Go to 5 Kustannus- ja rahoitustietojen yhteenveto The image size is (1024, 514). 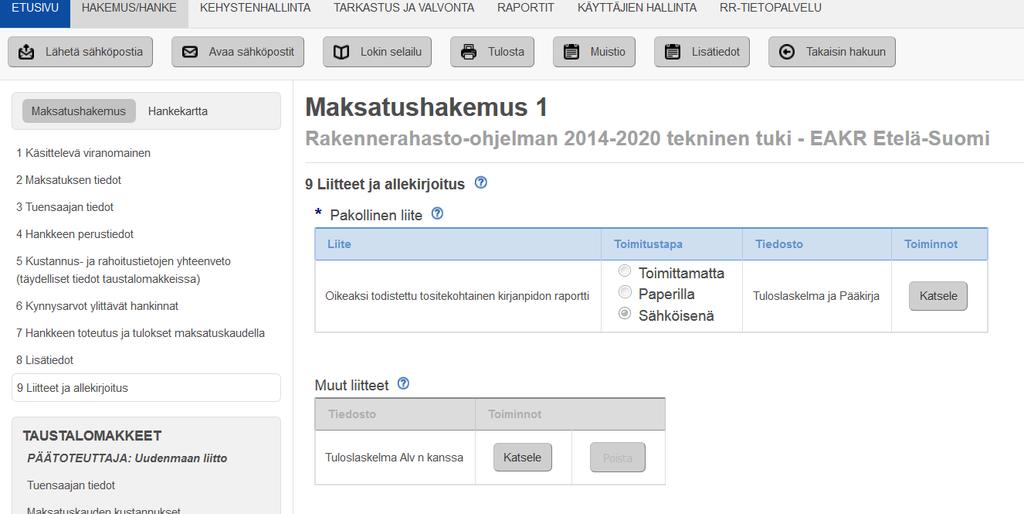pos(123,270)
